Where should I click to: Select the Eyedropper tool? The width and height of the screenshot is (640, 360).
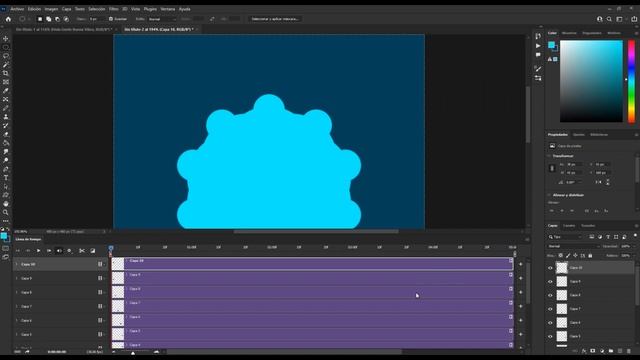point(6,91)
